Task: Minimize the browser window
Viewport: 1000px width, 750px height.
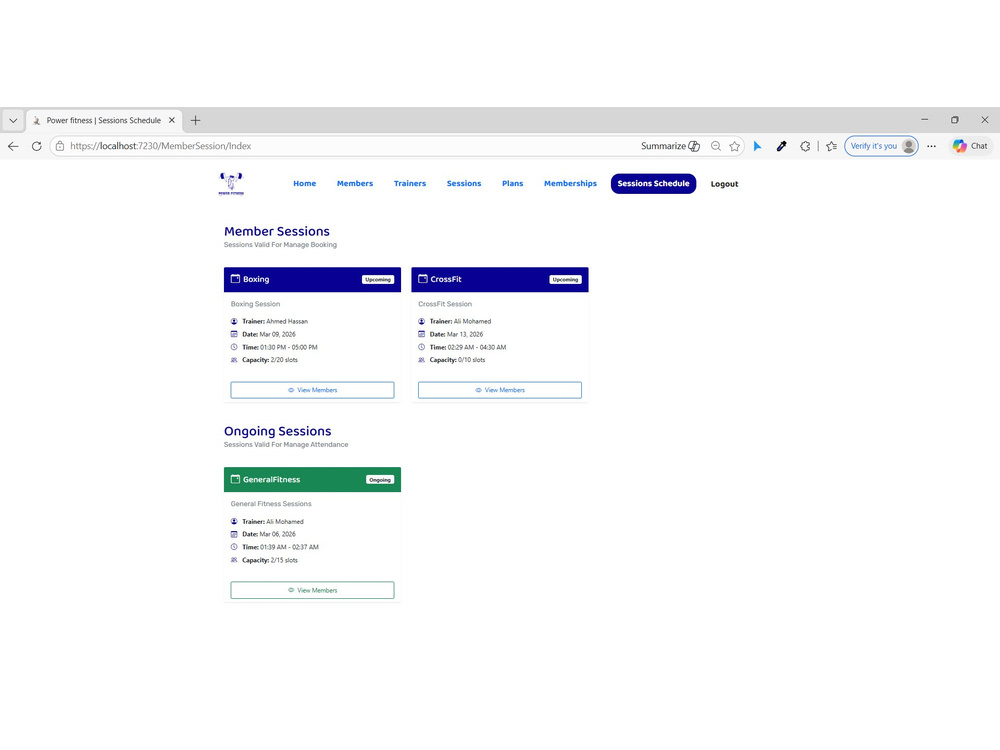Action: click(925, 119)
